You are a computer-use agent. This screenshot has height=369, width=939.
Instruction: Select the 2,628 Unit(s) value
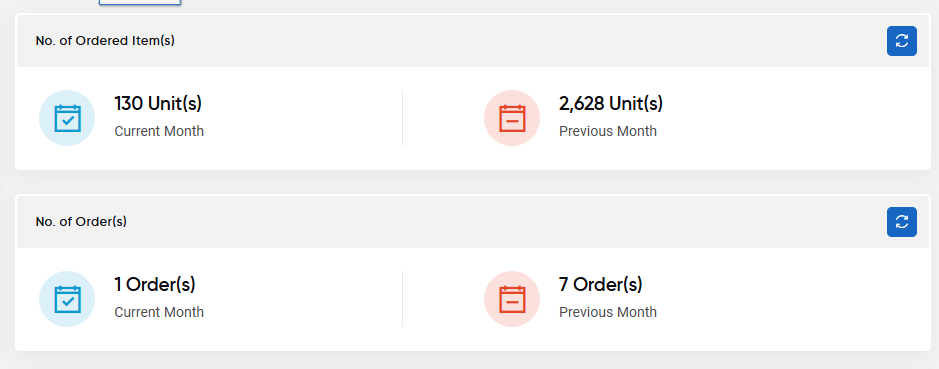pyautogui.click(x=611, y=104)
